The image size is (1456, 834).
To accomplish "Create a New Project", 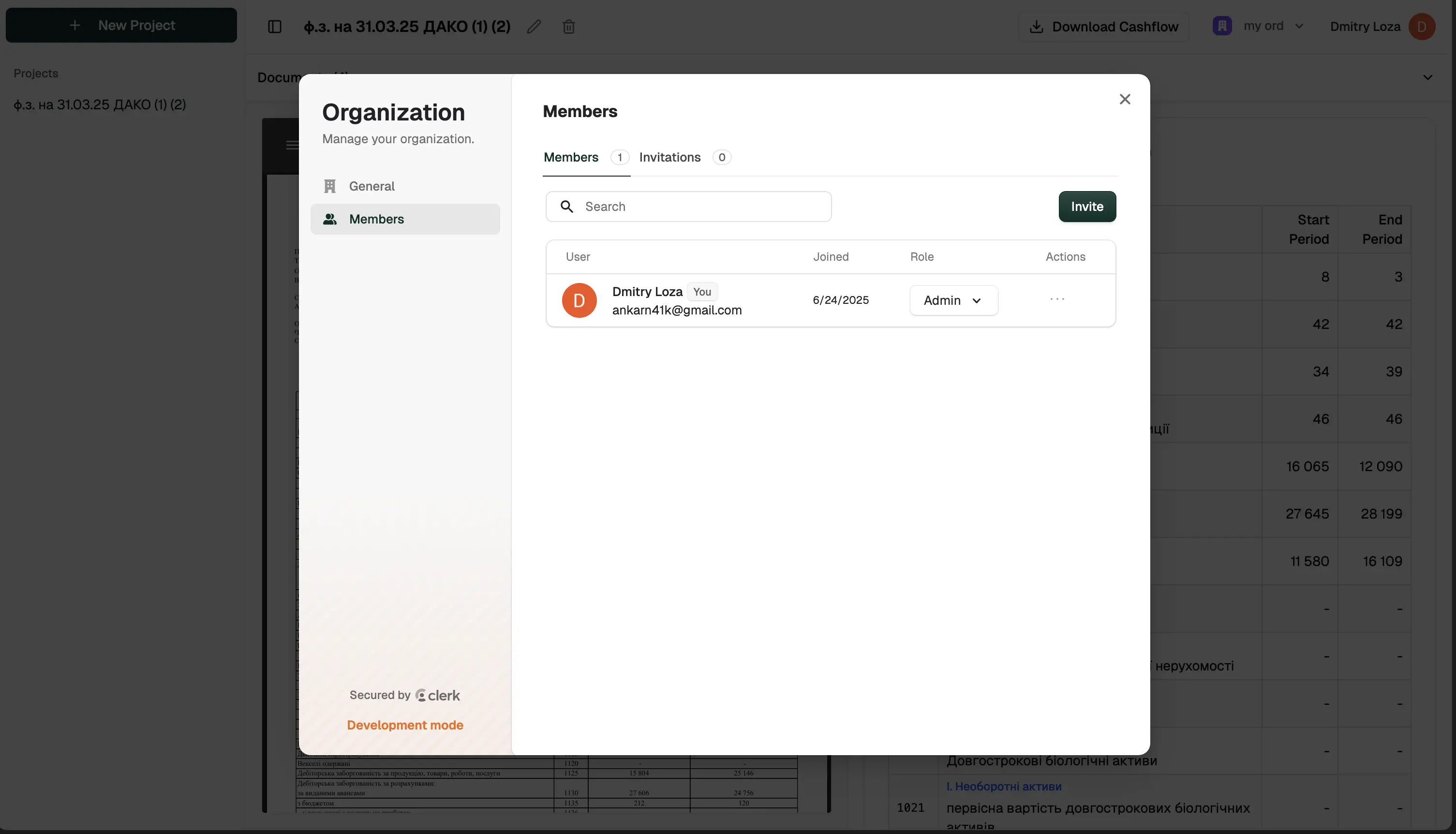I will [x=121, y=25].
